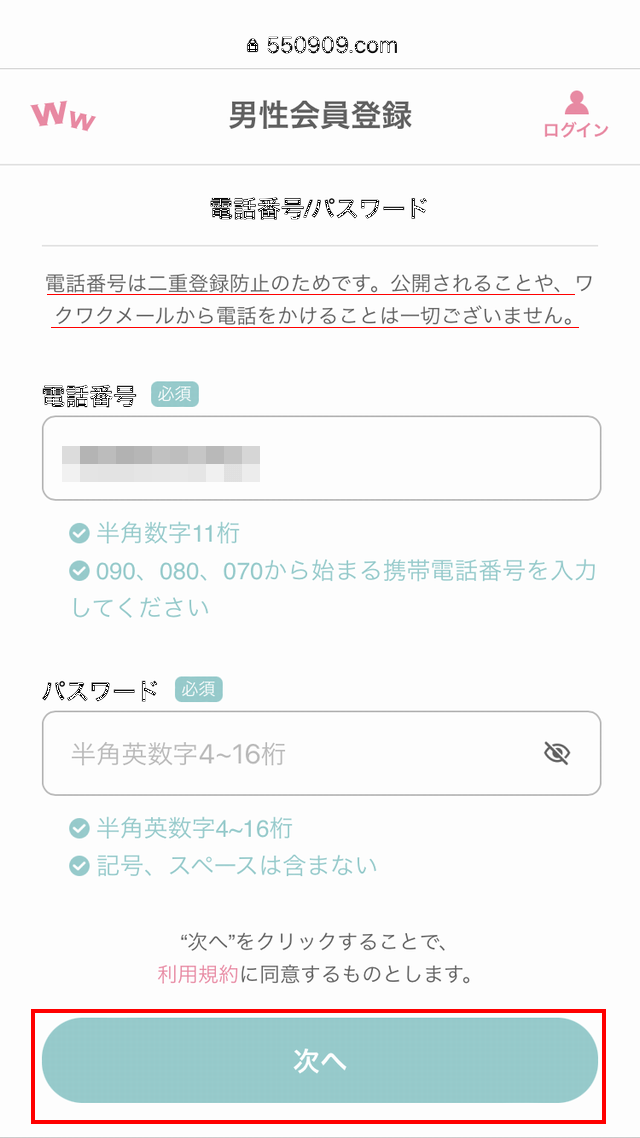Click the pink person login icon

tap(576, 104)
